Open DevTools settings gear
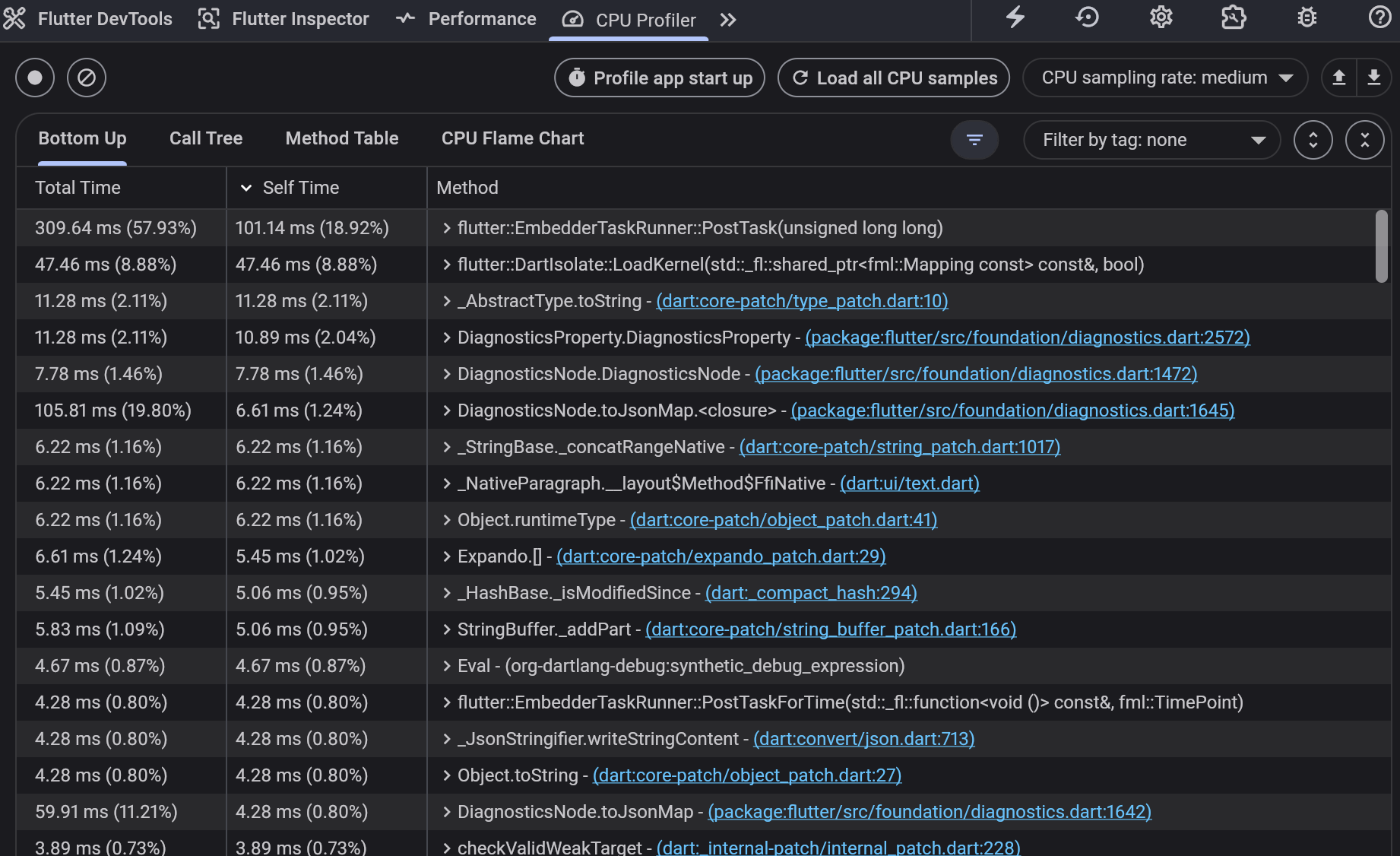Viewport: 1400px width, 856px height. coord(1161,17)
